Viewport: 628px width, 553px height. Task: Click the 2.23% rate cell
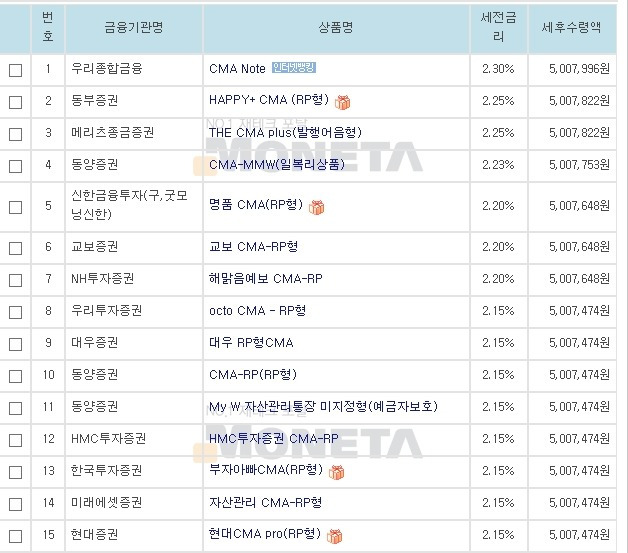pyautogui.click(x=498, y=165)
